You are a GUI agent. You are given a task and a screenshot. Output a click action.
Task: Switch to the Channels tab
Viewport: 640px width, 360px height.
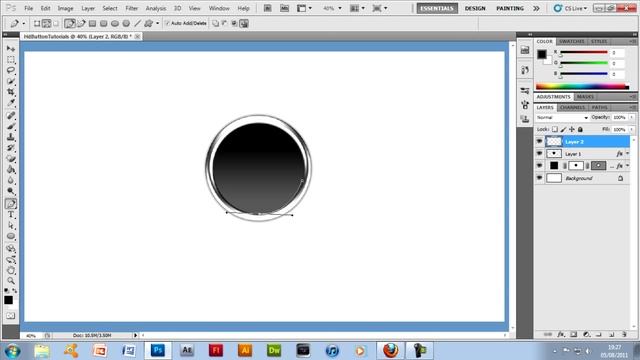point(573,107)
